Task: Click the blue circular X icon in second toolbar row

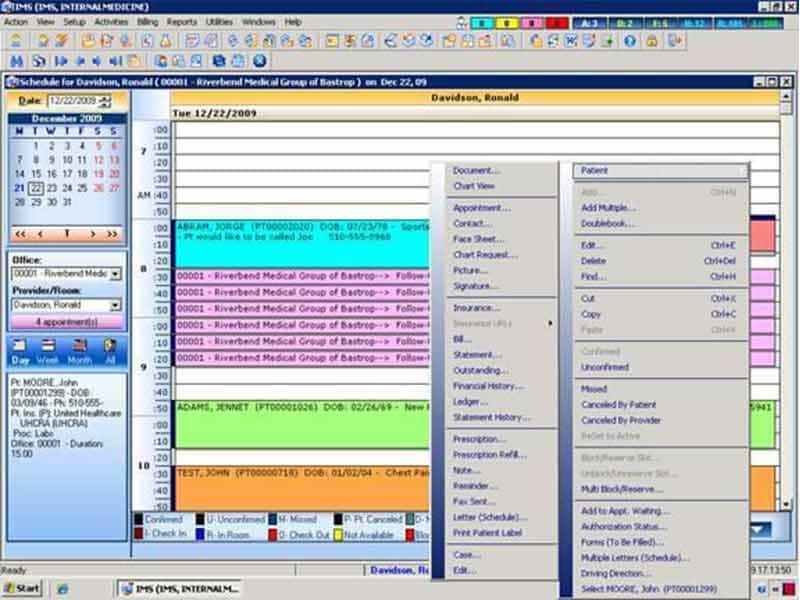Action: (x=259, y=61)
